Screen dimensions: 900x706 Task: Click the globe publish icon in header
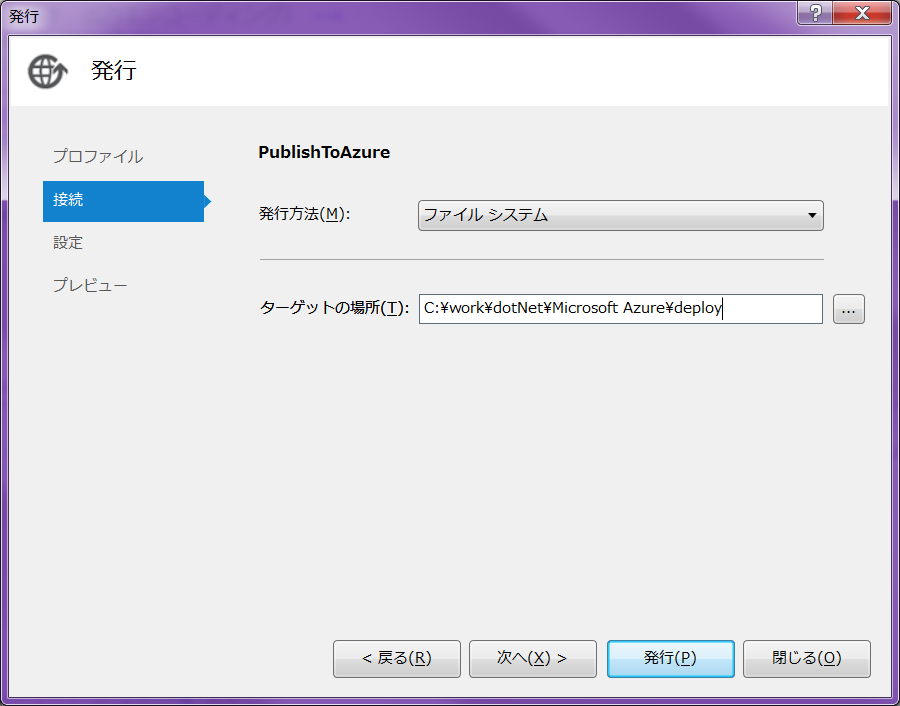pyautogui.click(x=48, y=71)
